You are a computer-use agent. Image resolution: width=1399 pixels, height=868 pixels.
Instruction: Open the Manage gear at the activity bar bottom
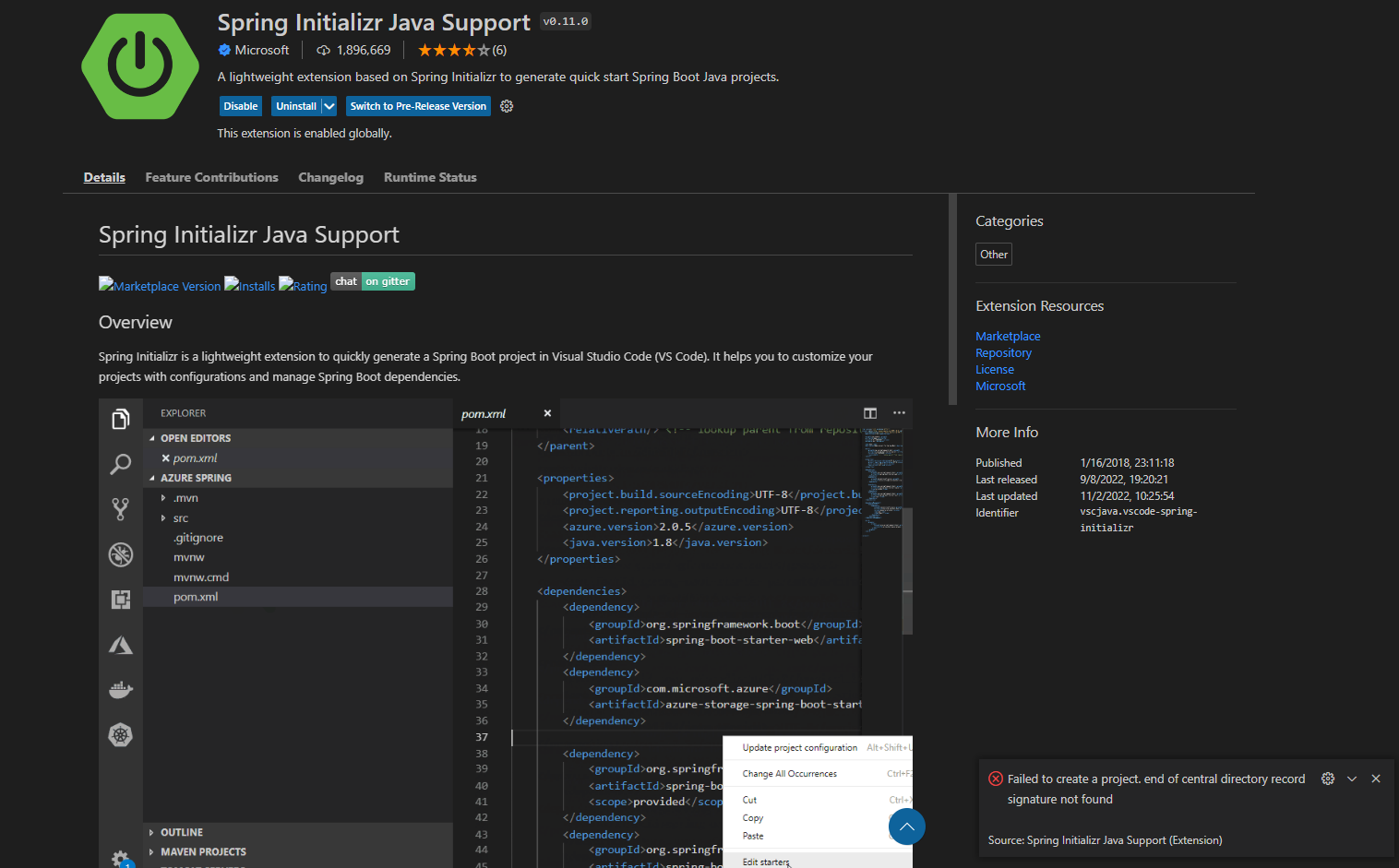point(121,857)
